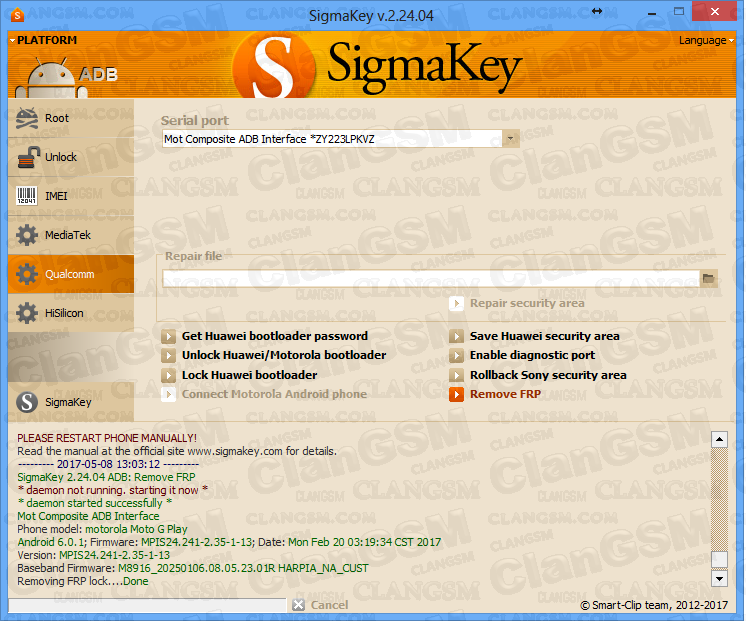Expand the PLATFORM menu
The image size is (746, 621).
(x=43, y=40)
